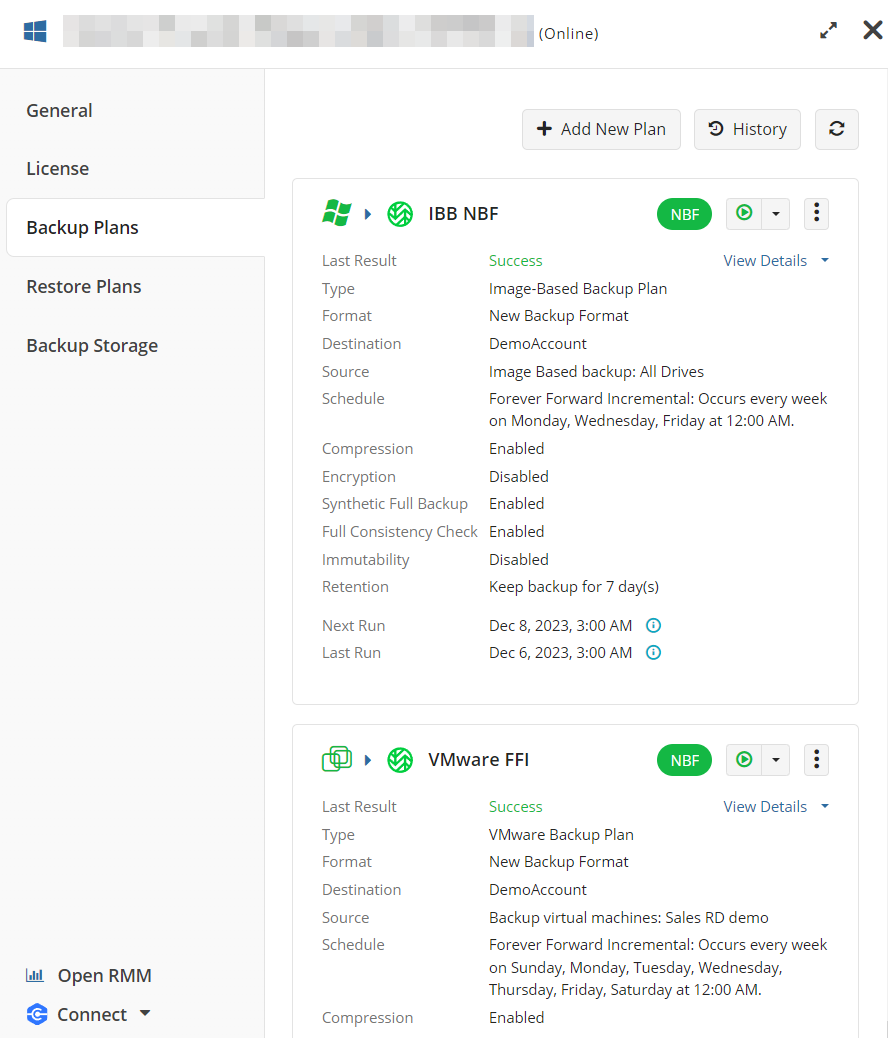Run the VMware FFI plan using its play button

[x=745, y=760]
